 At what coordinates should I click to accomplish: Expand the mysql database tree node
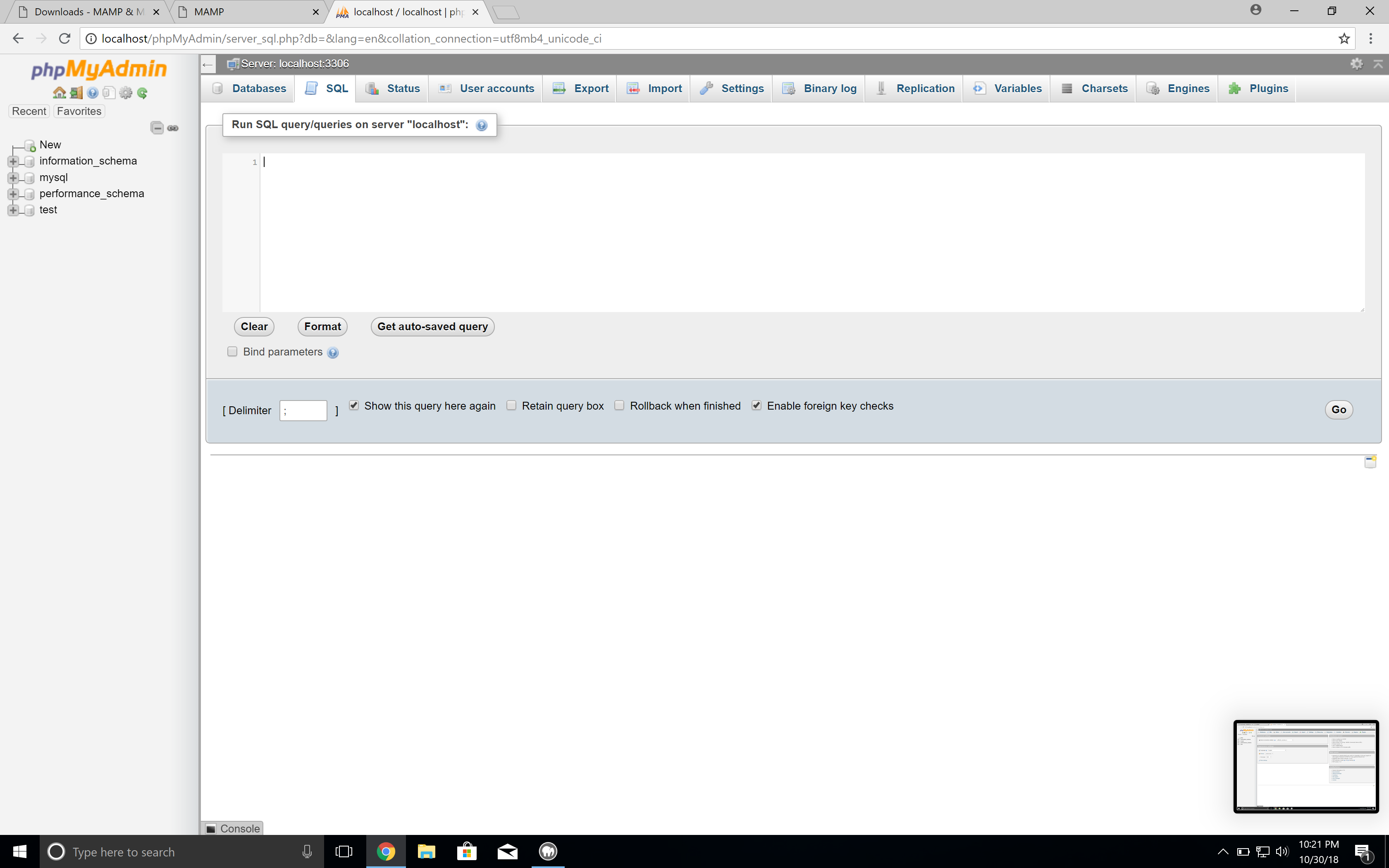[13, 177]
